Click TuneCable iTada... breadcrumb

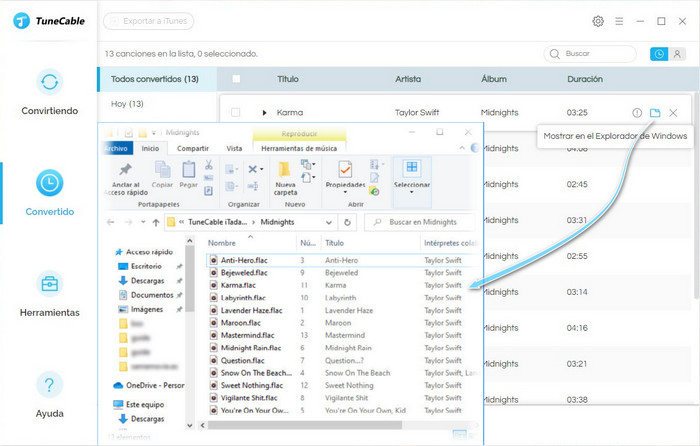(217, 222)
